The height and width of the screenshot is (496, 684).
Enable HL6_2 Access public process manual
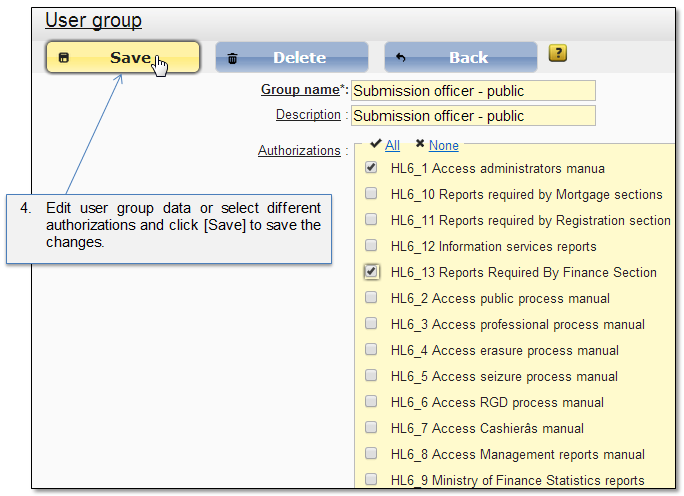[371, 298]
